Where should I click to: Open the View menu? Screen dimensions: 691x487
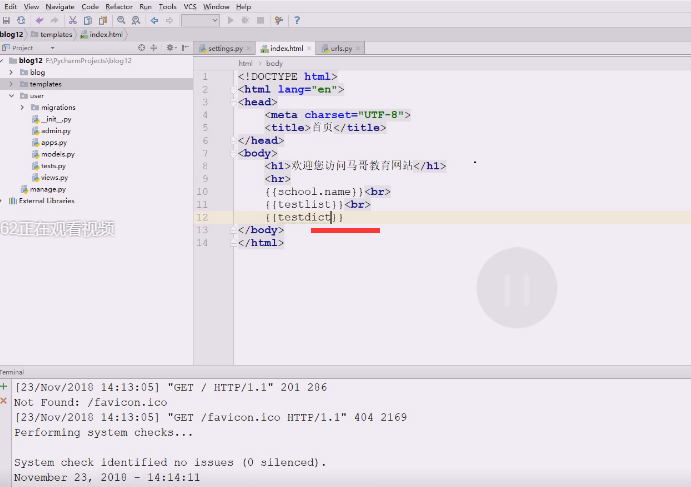pyautogui.click(x=31, y=7)
